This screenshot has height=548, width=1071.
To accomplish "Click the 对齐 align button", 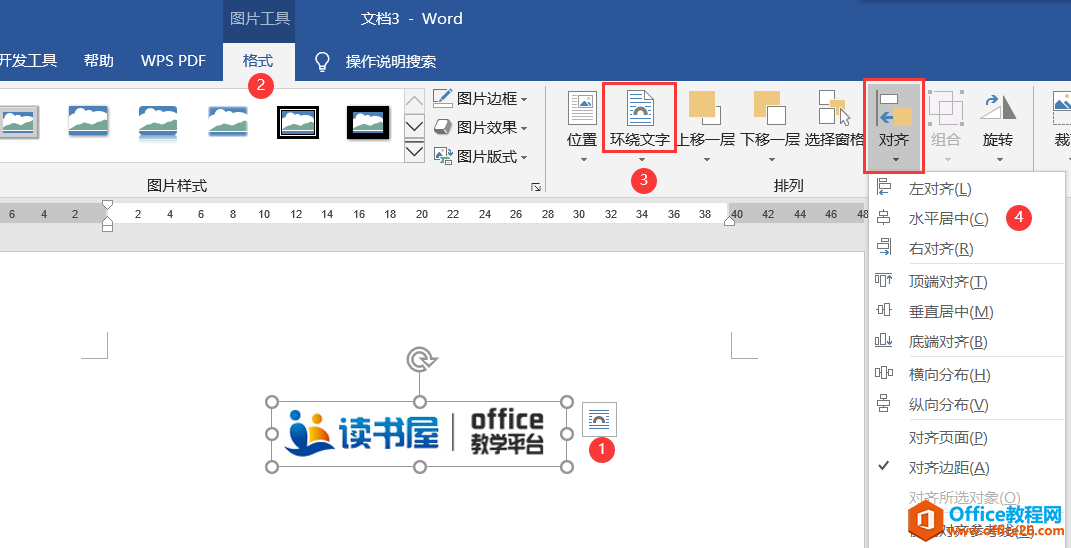I will (x=894, y=126).
